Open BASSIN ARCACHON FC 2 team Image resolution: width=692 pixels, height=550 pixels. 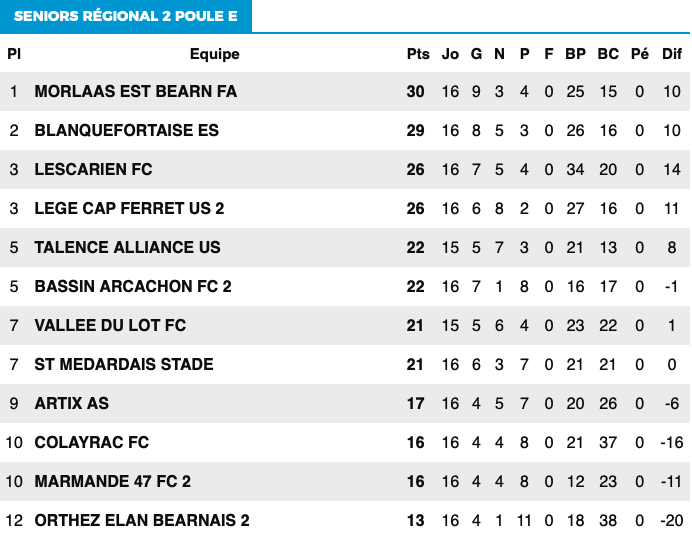(x=133, y=286)
